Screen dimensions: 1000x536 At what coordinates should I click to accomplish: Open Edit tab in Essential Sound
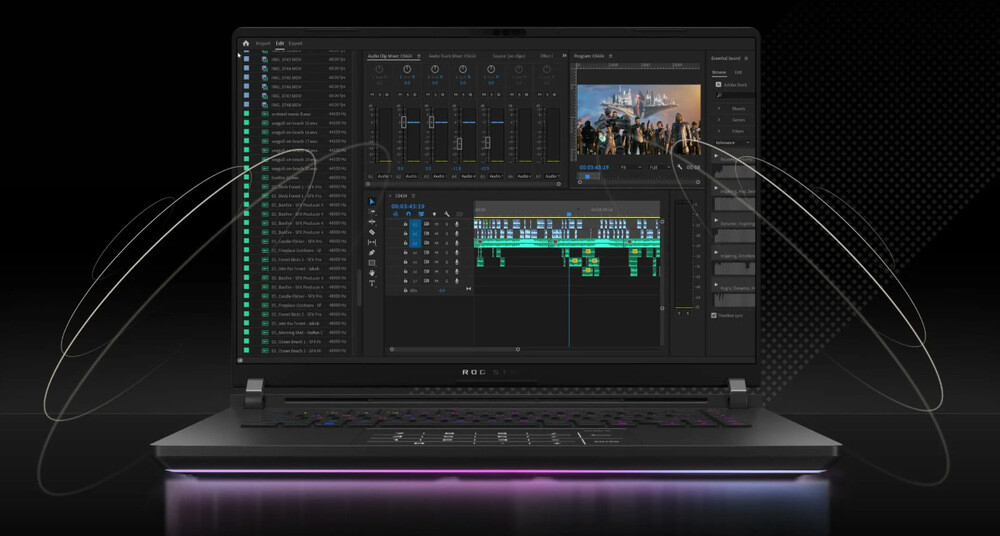point(738,72)
